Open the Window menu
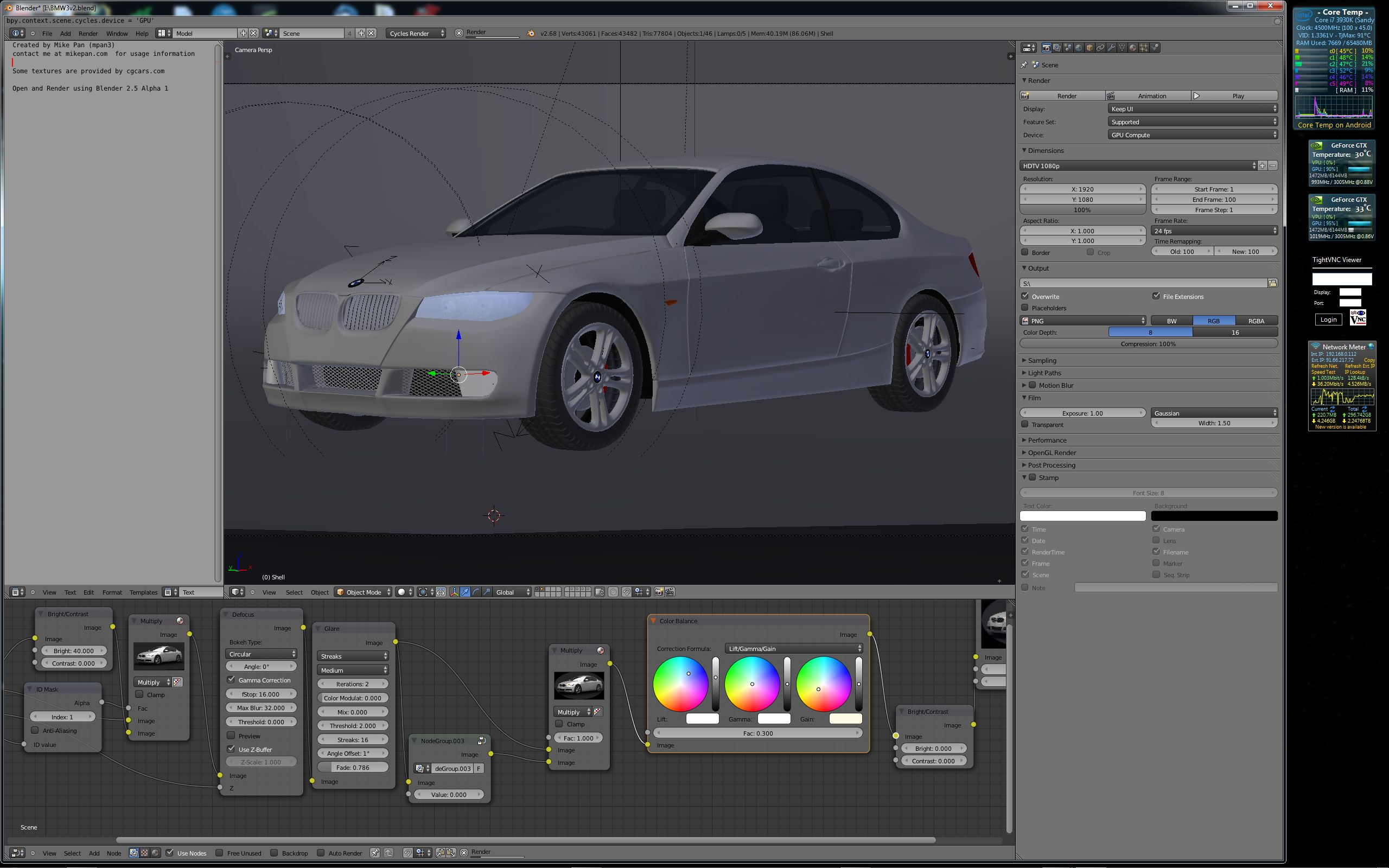Viewport: 1389px width, 868px height. coord(117,33)
